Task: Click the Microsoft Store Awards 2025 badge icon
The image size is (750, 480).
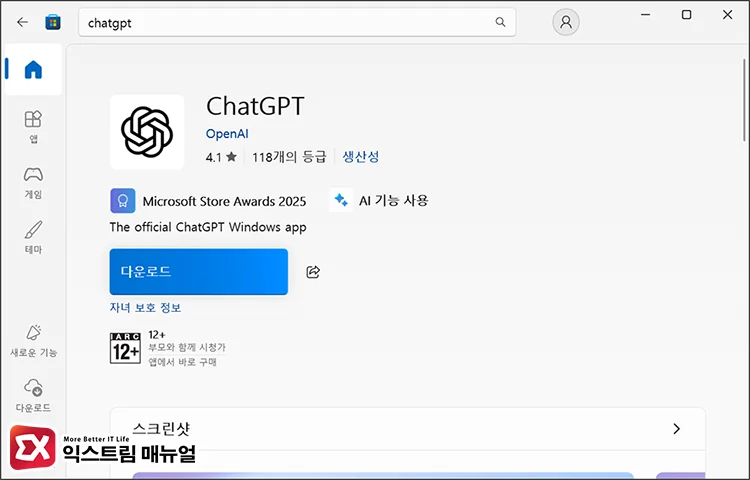Action: click(x=122, y=201)
